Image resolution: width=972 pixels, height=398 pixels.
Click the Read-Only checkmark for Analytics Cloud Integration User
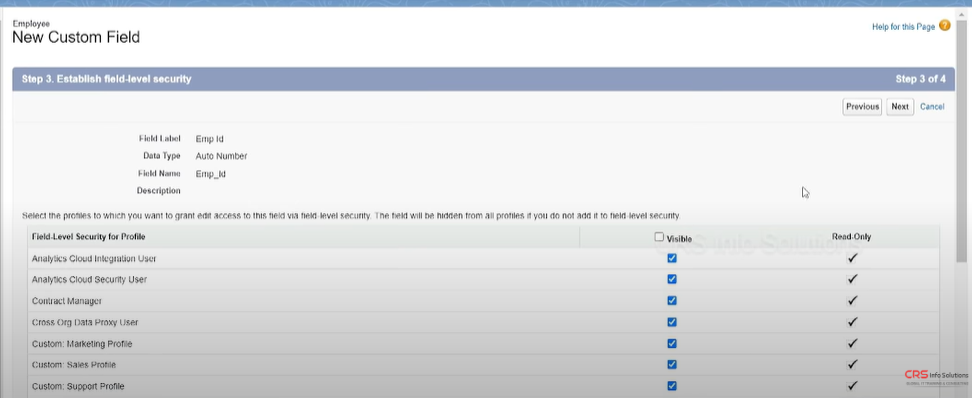pyautogui.click(x=852, y=259)
